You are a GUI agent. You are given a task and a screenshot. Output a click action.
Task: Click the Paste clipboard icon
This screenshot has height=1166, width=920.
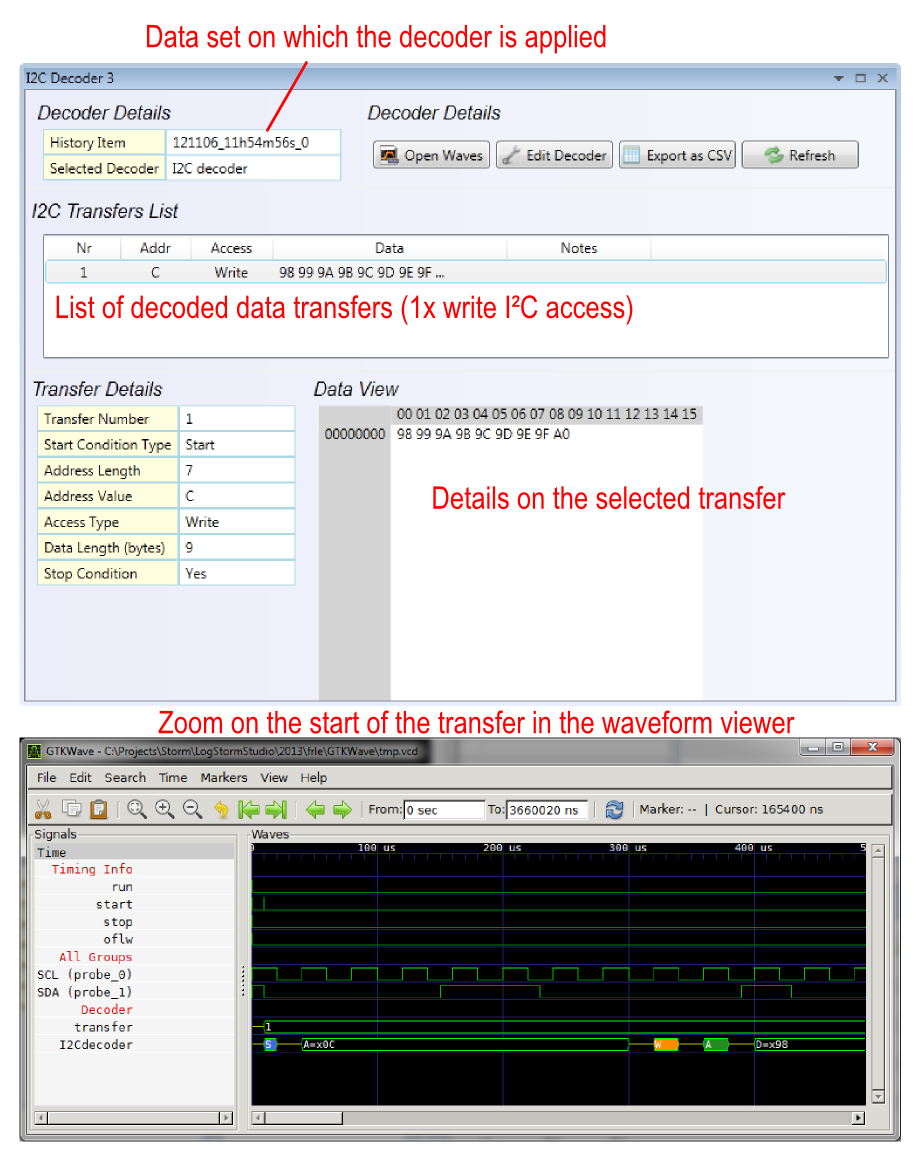99,809
